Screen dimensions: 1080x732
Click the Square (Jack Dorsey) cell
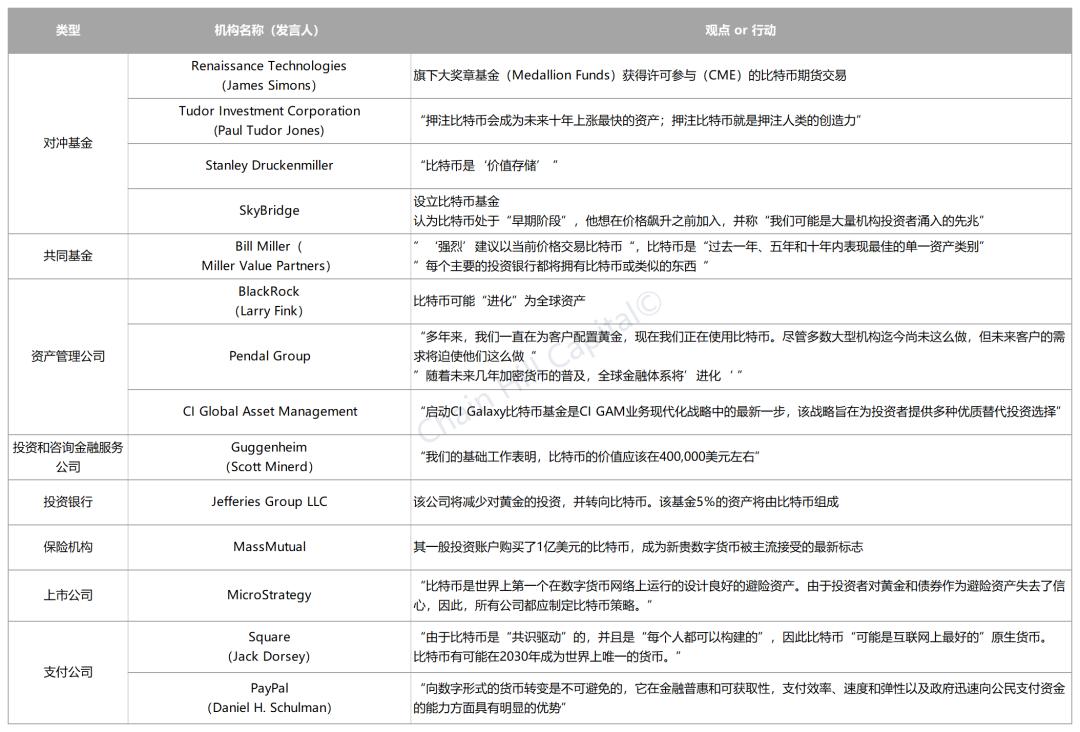pos(268,646)
